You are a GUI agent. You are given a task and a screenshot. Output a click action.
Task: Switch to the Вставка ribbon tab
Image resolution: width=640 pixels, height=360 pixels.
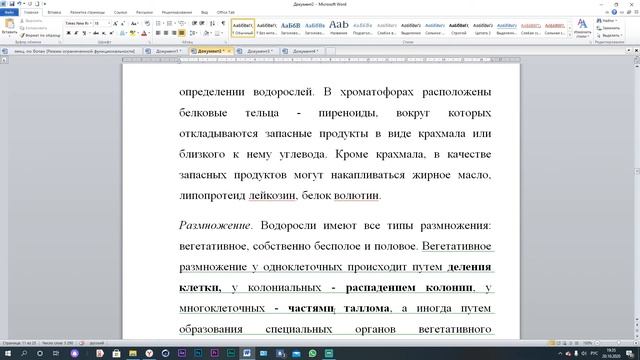tap(54, 13)
